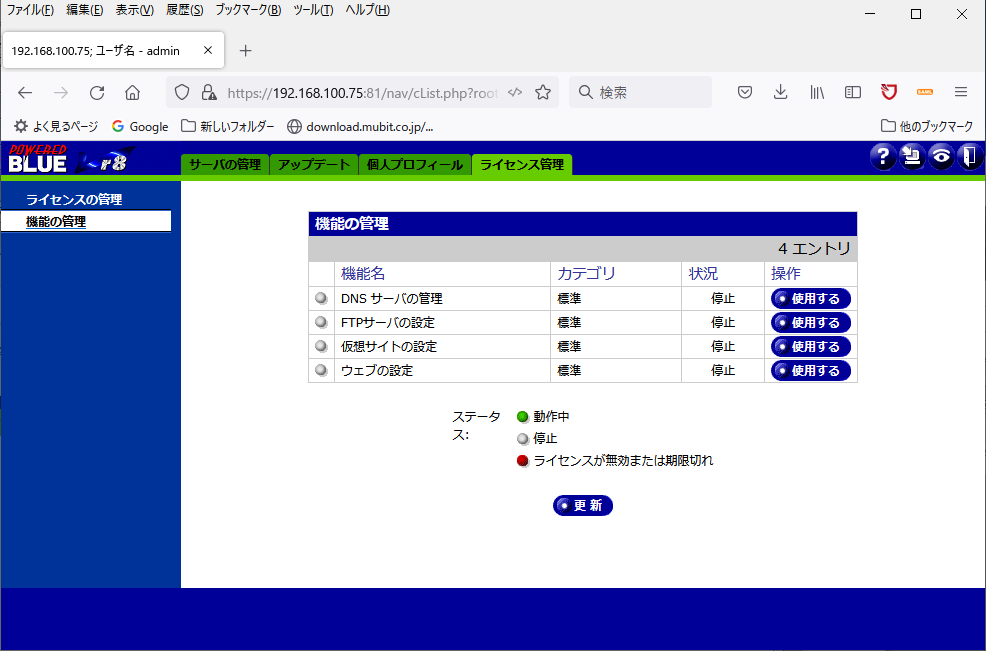This screenshot has height=651, width=986.
Task: Click the shield tracking protection icon
Action: (182, 93)
